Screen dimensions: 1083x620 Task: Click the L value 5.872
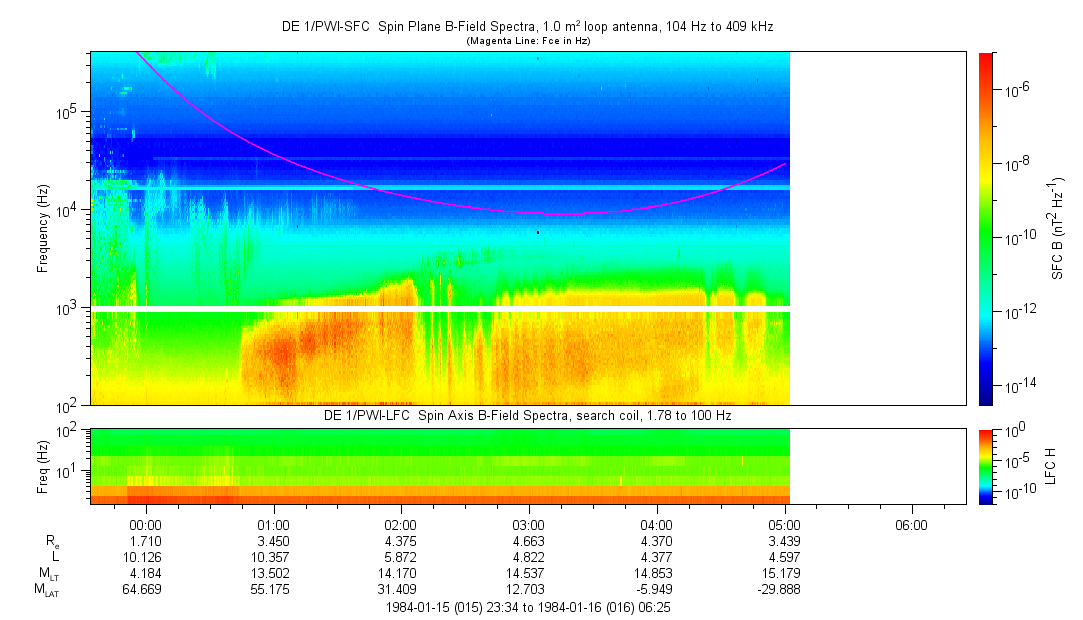401,557
